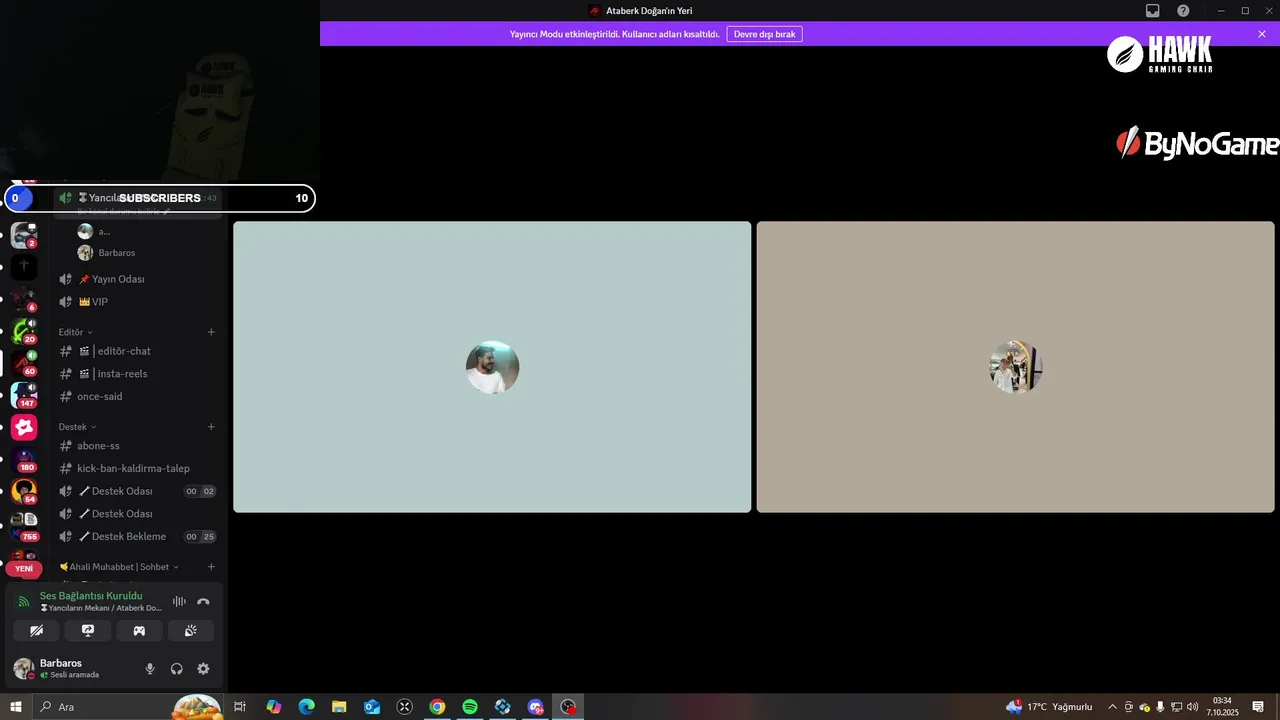Collapse Ahali Muhabbet | Sohbet category
1280x720 pixels.
point(119,567)
